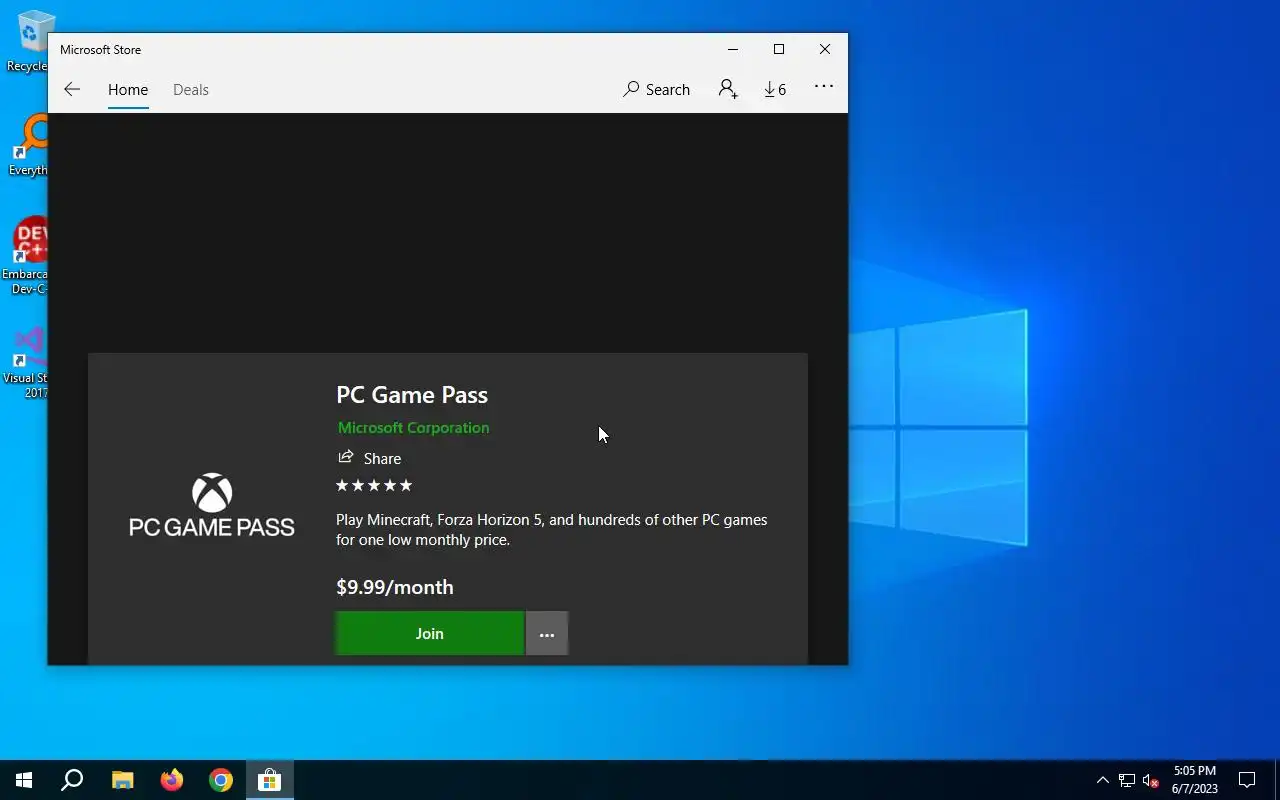1280x800 pixels.
Task: Select the Recycle Bin desktop icon
Action: [28, 40]
